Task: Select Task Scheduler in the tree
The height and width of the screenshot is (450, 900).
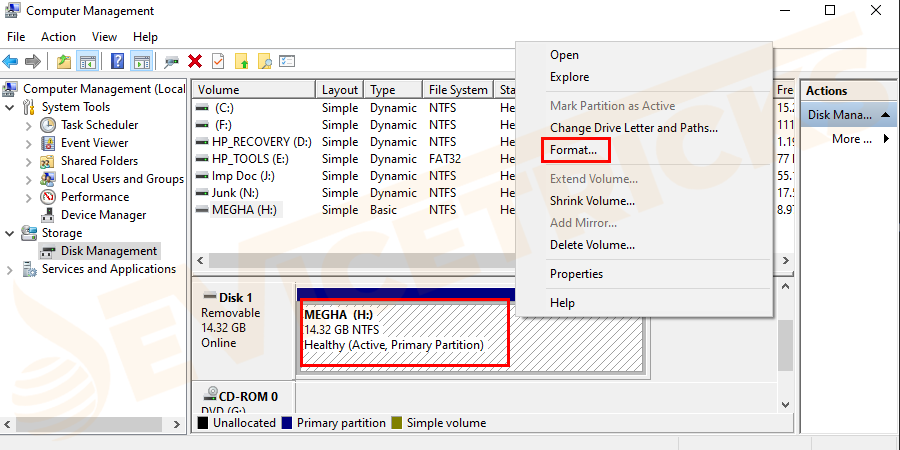Action: [x=99, y=125]
